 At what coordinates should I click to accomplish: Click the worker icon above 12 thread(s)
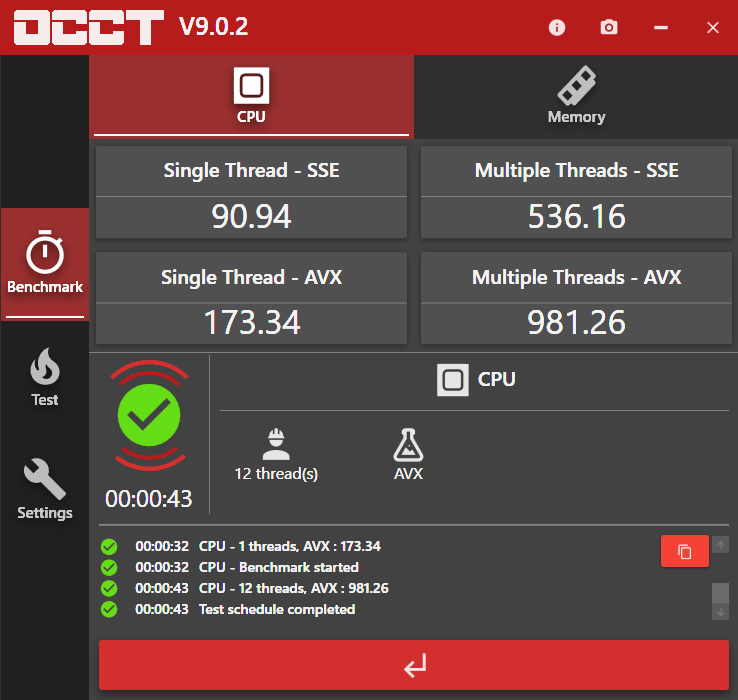click(276, 444)
